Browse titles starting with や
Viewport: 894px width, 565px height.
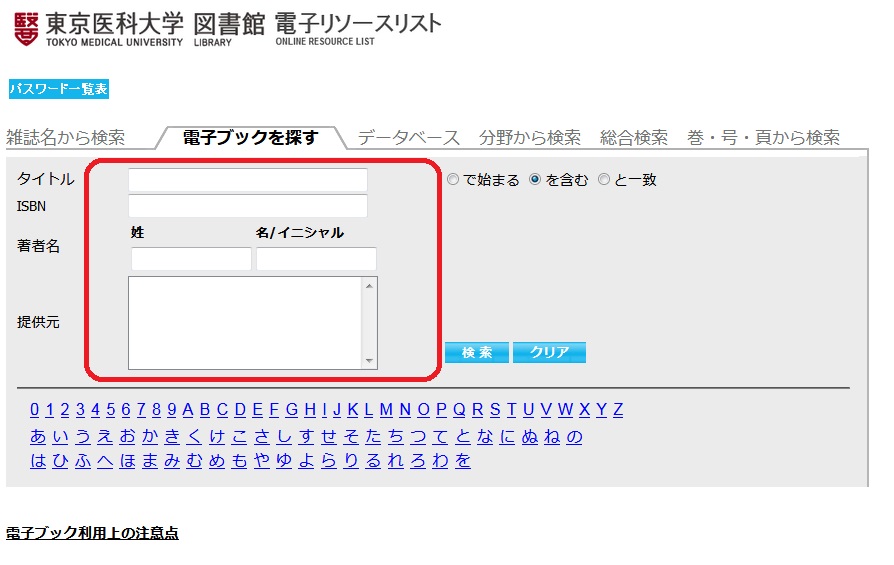262,460
